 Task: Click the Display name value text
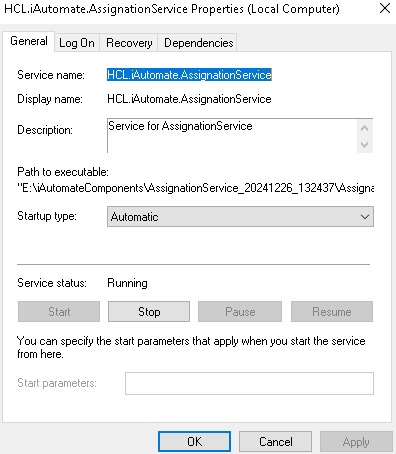tap(189, 99)
